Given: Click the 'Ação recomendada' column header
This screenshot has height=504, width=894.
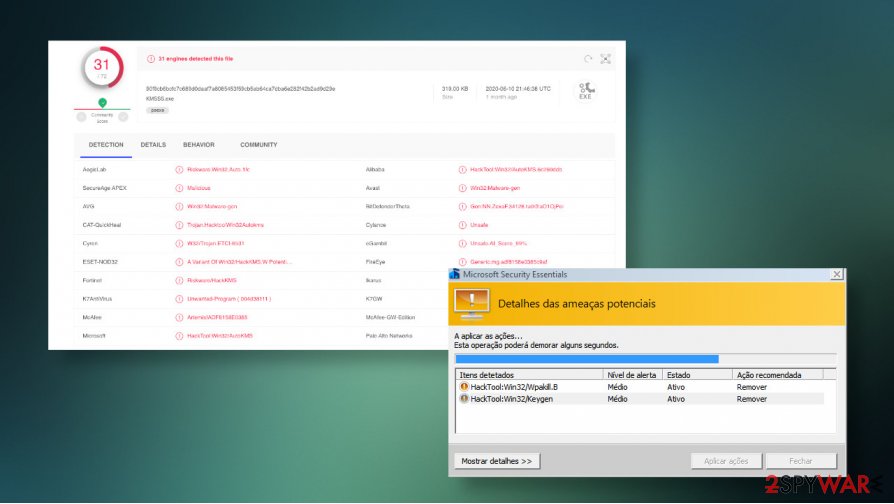Looking at the screenshot, I should (x=778, y=375).
